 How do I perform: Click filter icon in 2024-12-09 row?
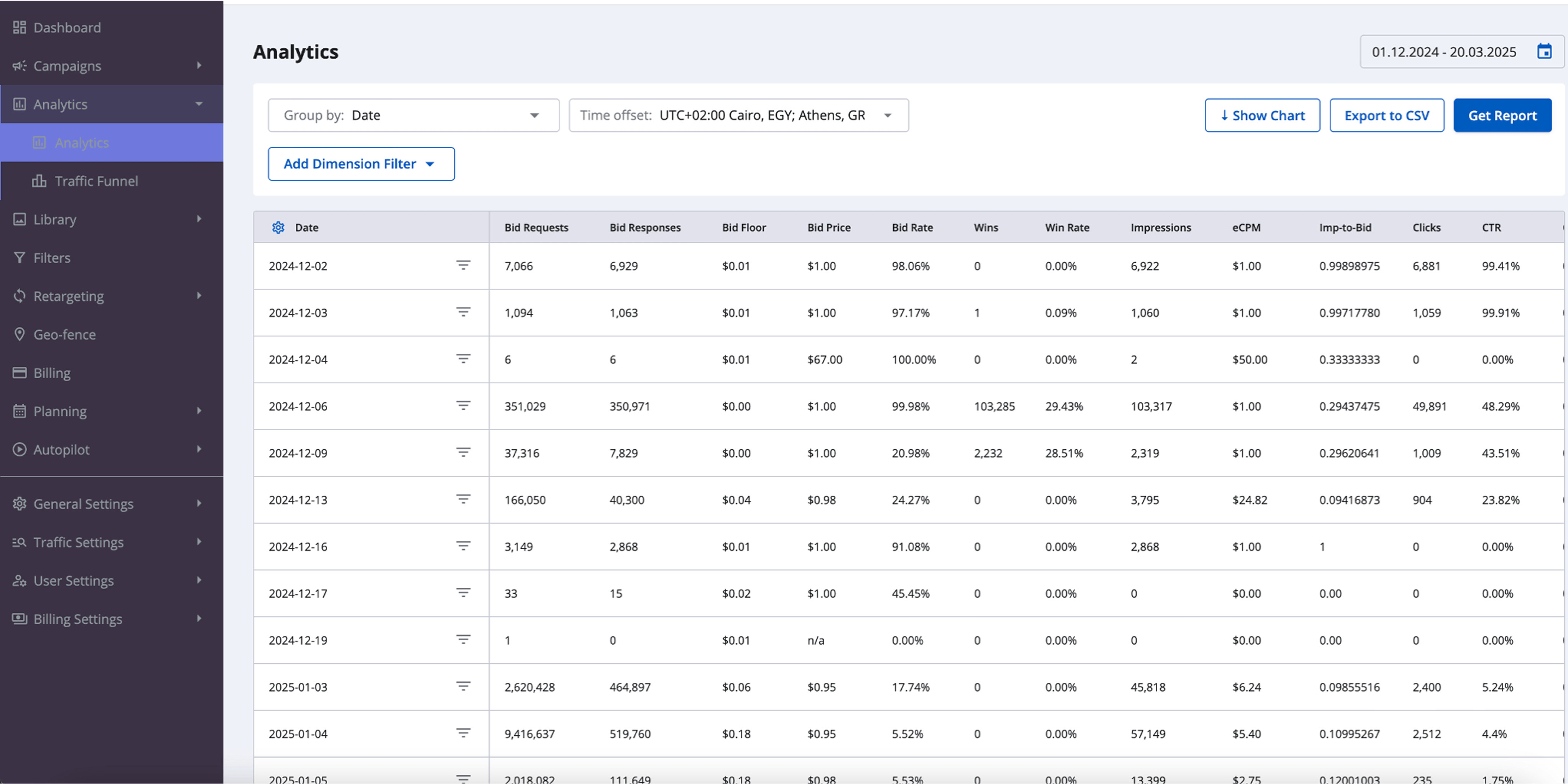pos(463,452)
